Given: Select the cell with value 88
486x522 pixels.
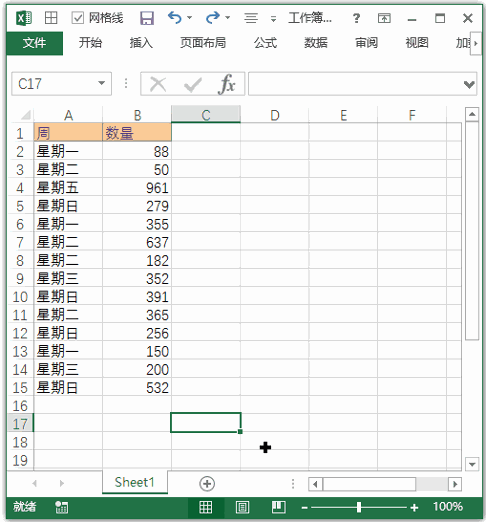Looking at the screenshot, I should [x=137, y=151].
